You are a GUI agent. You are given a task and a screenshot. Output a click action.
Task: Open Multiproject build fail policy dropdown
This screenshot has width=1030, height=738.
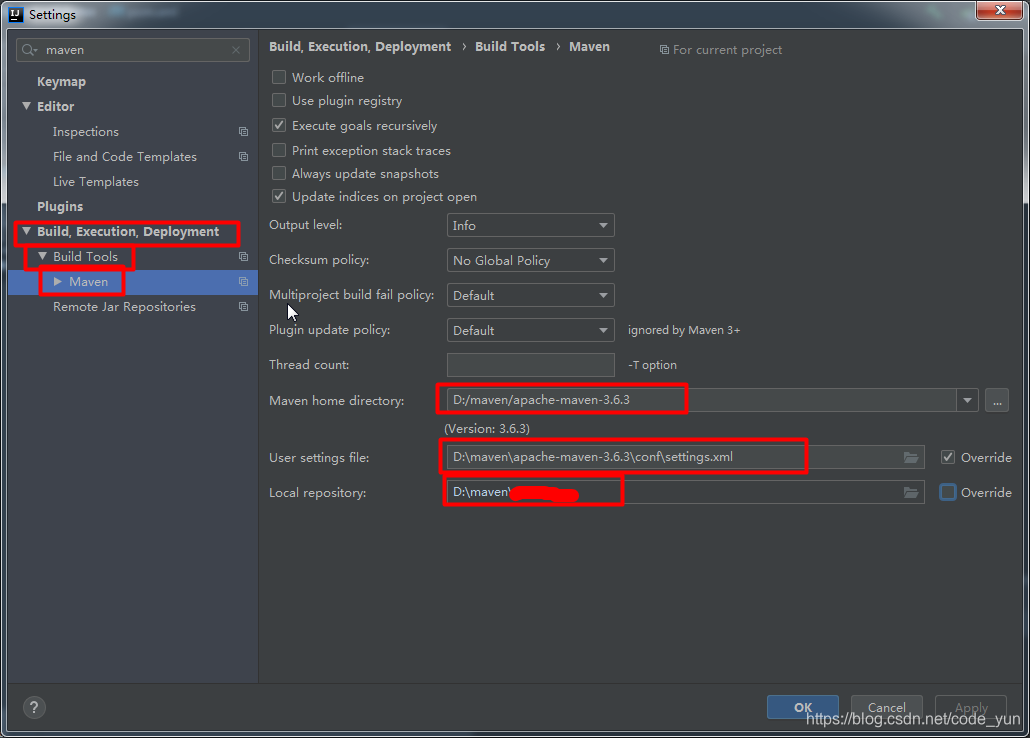tap(530, 296)
